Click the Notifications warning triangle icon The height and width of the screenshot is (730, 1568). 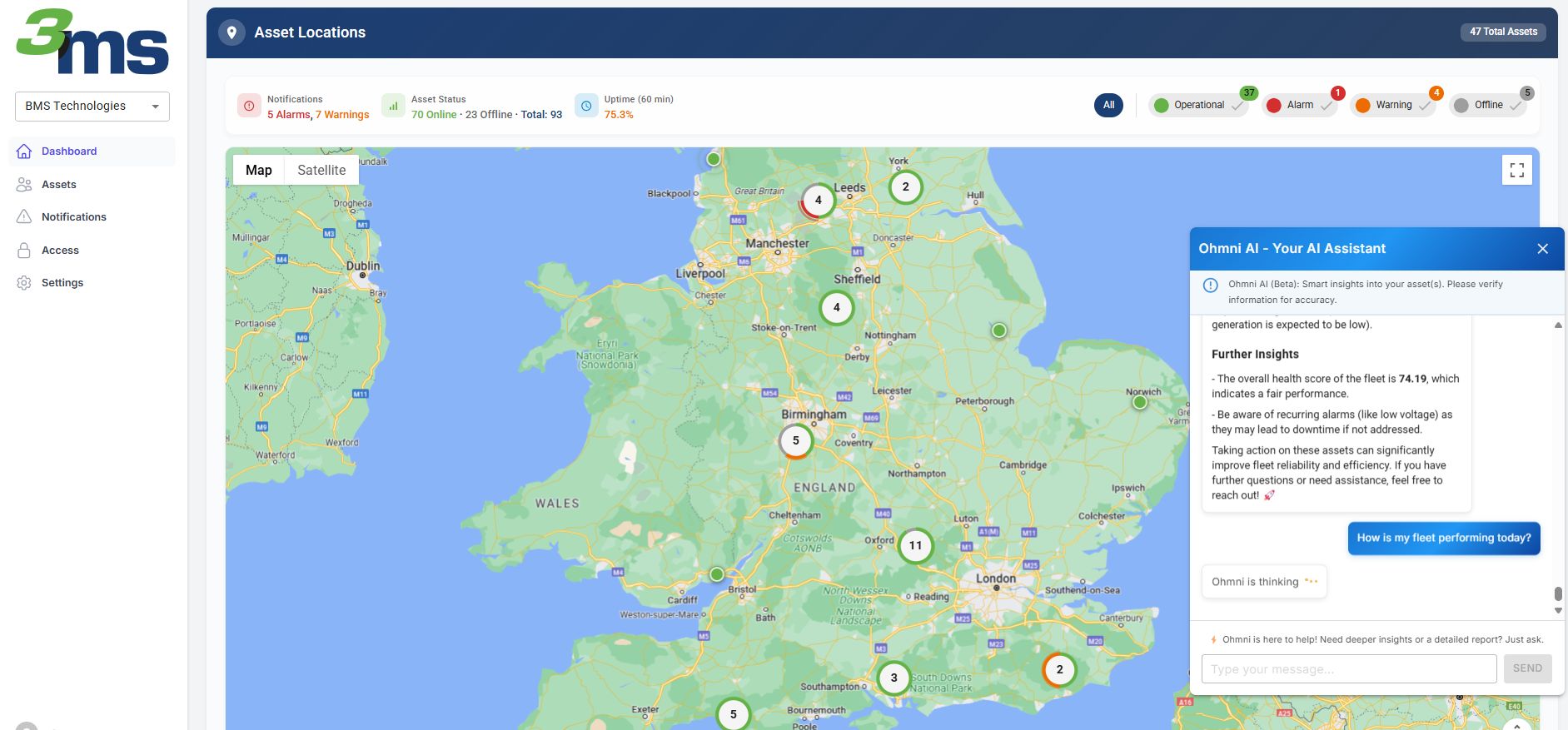(24, 217)
